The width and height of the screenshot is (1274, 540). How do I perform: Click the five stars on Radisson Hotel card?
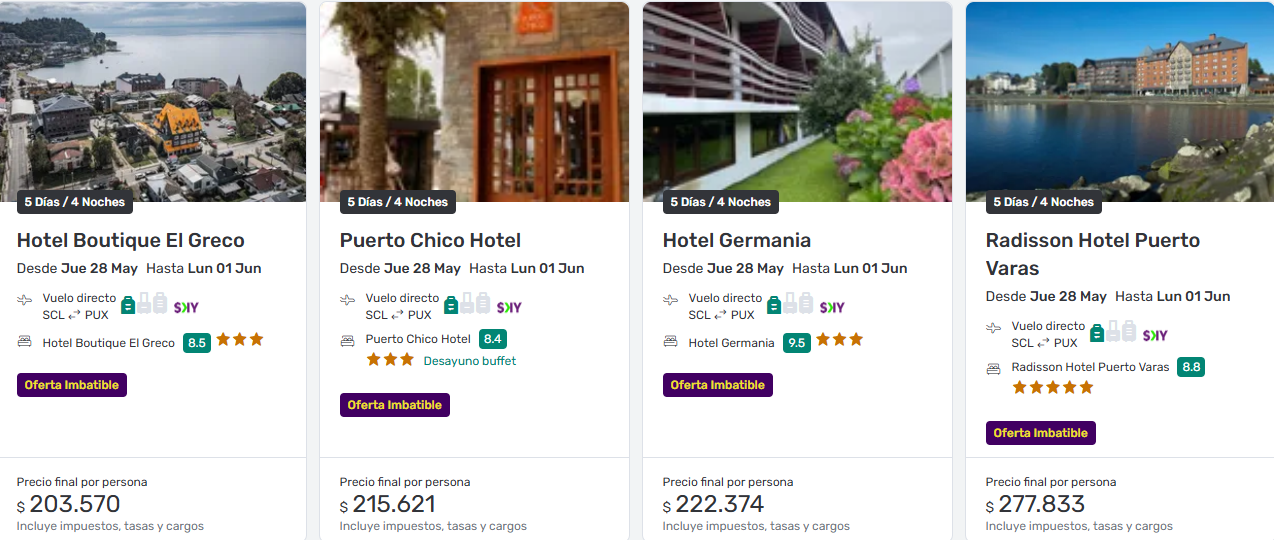coord(1052,387)
